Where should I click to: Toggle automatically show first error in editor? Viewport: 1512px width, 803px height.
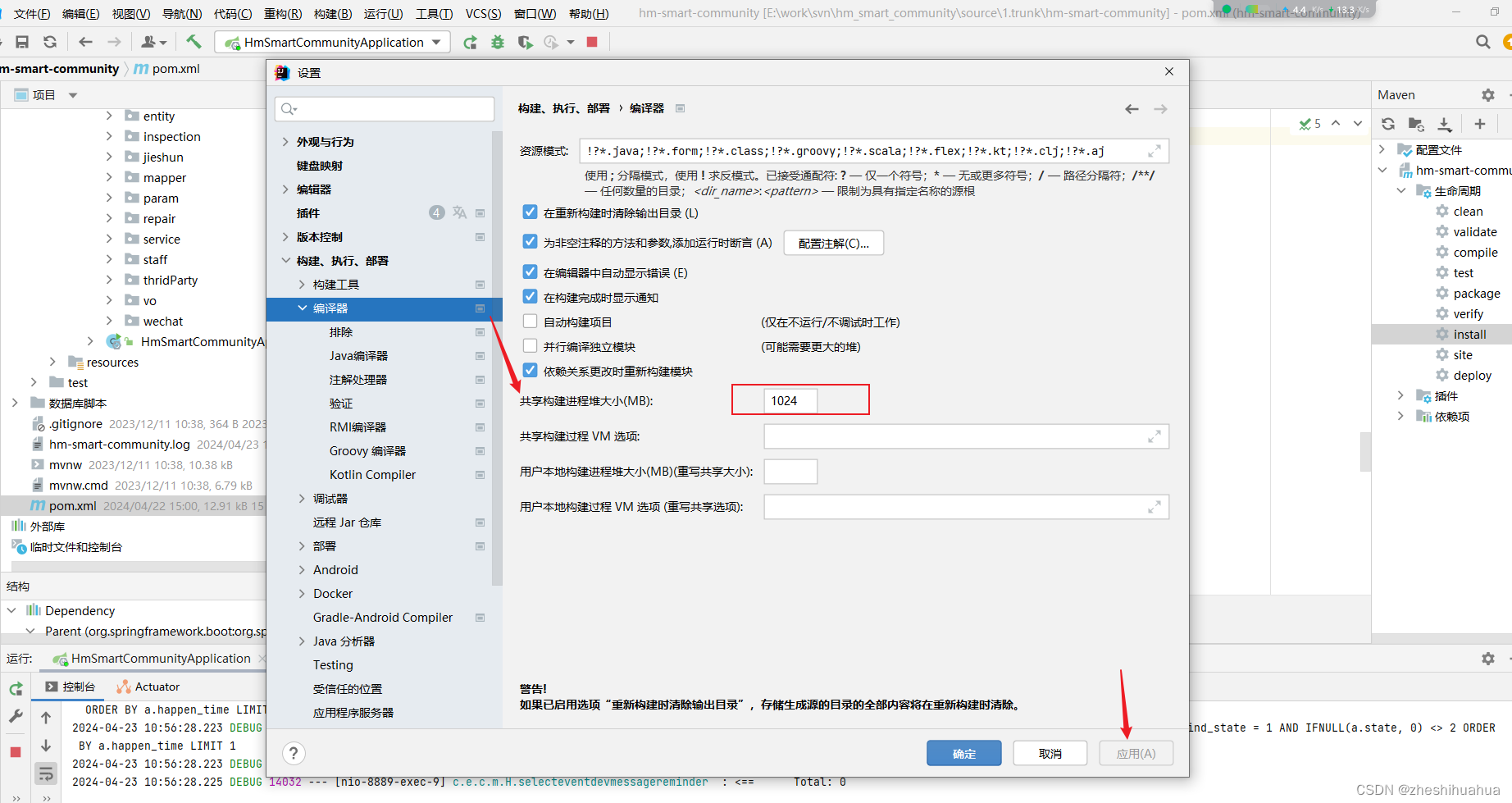pos(531,272)
